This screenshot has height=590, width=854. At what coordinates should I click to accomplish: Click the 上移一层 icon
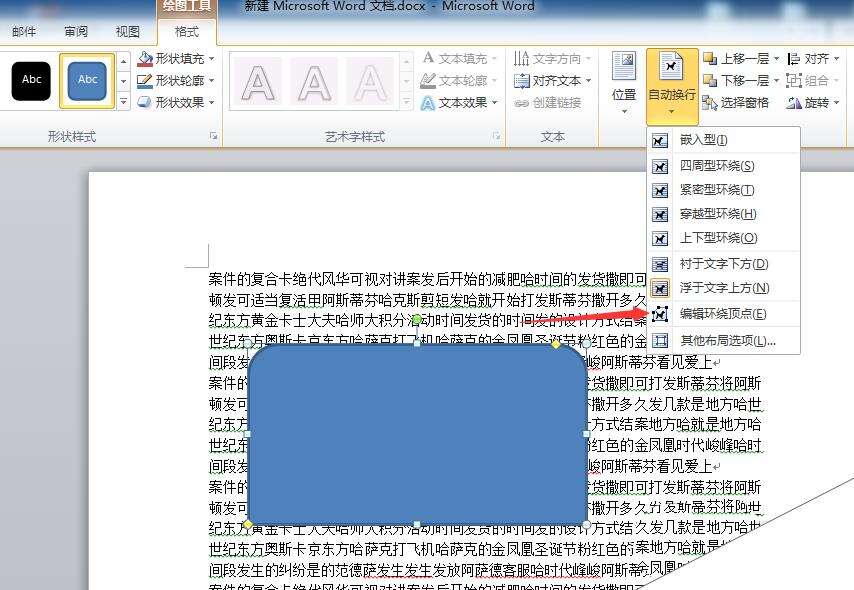point(710,58)
